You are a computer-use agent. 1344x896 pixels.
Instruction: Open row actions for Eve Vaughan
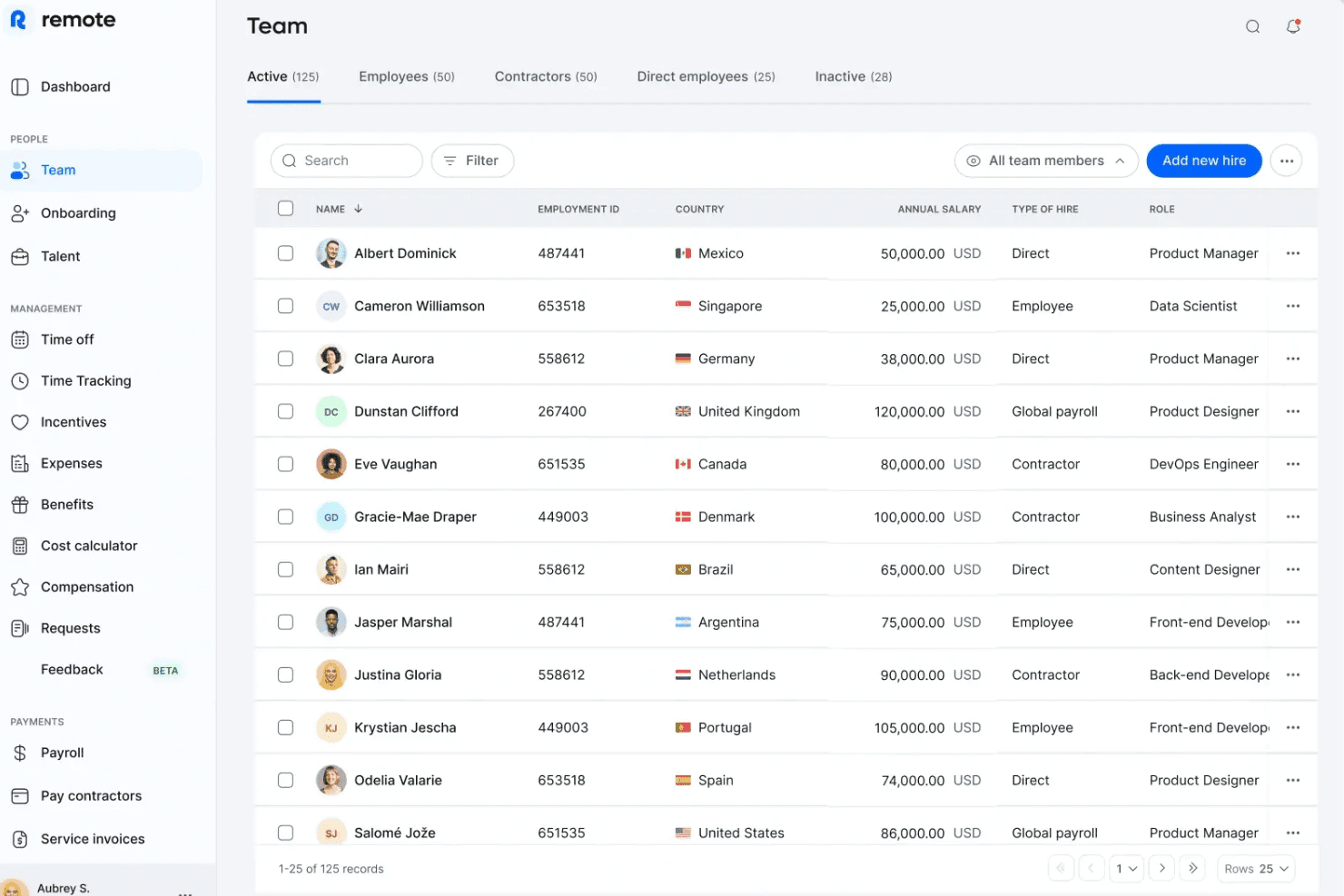[1293, 464]
